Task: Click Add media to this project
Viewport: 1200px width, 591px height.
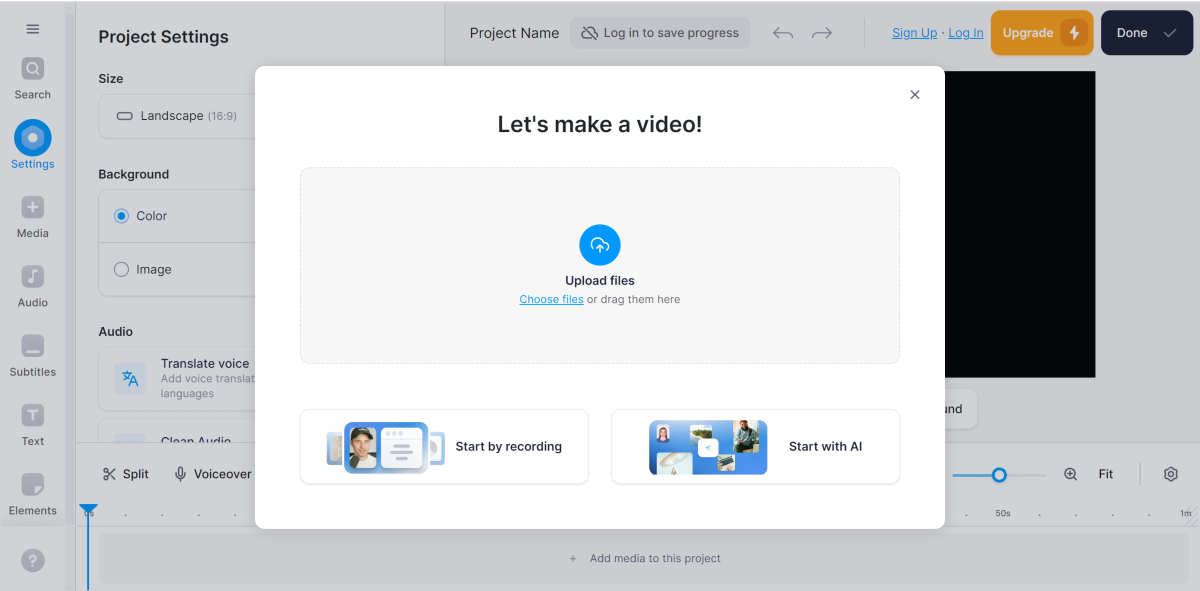Action: pyautogui.click(x=645, y=558)
